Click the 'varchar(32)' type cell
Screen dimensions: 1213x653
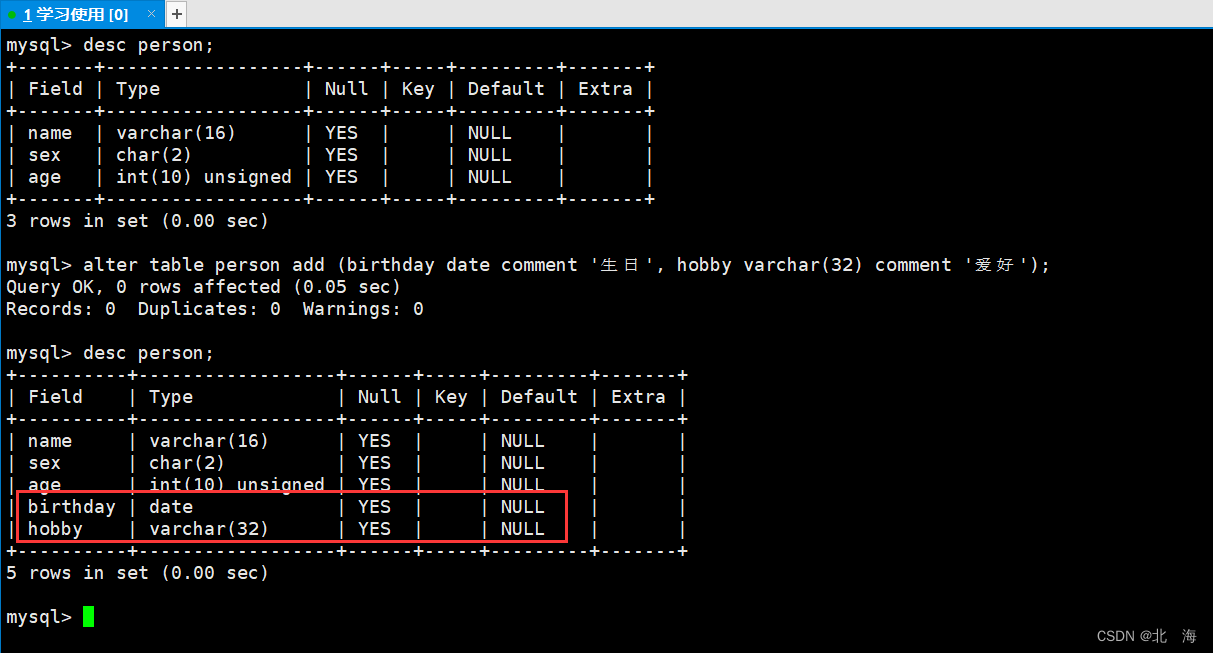click(x=209, y=529)
